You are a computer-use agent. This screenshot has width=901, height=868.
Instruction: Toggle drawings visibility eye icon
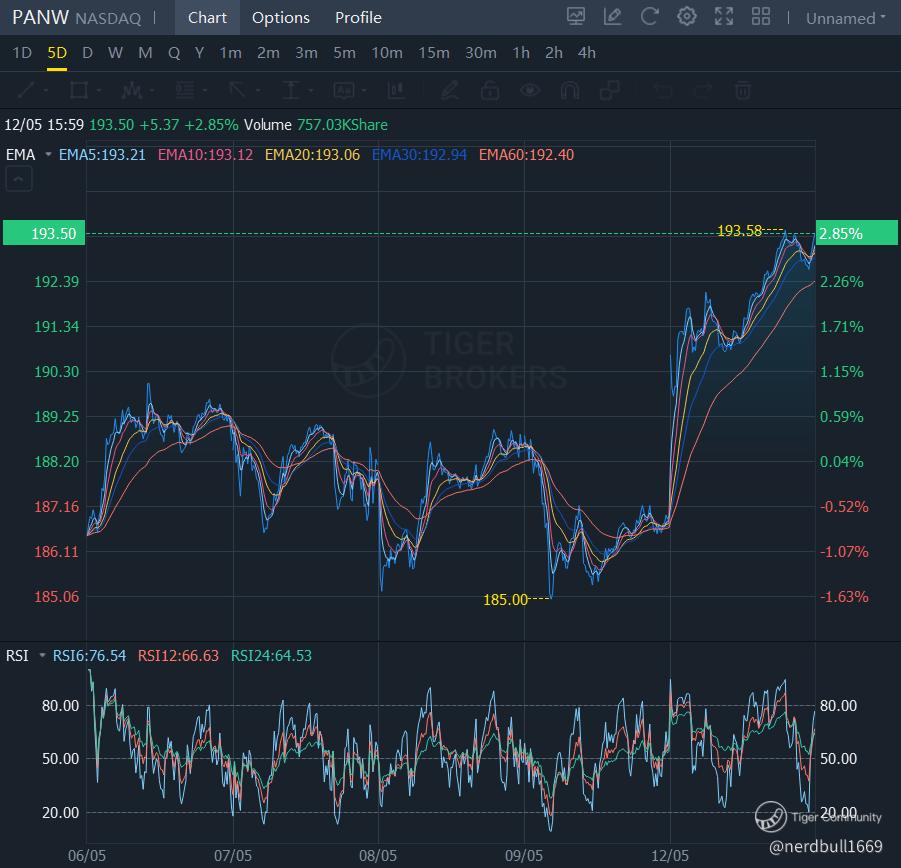[530, 90]
